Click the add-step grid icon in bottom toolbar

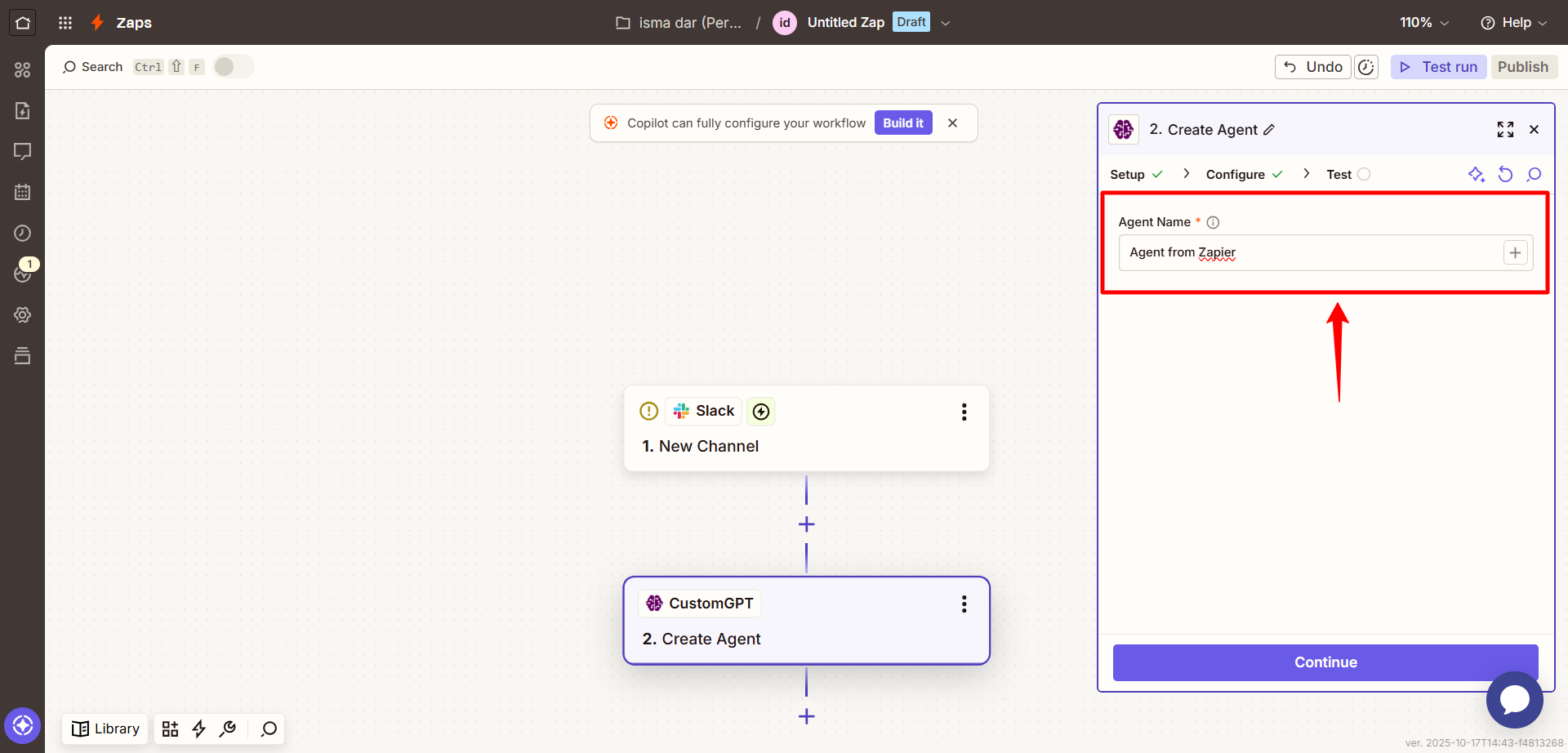click(x=170, y=728)
